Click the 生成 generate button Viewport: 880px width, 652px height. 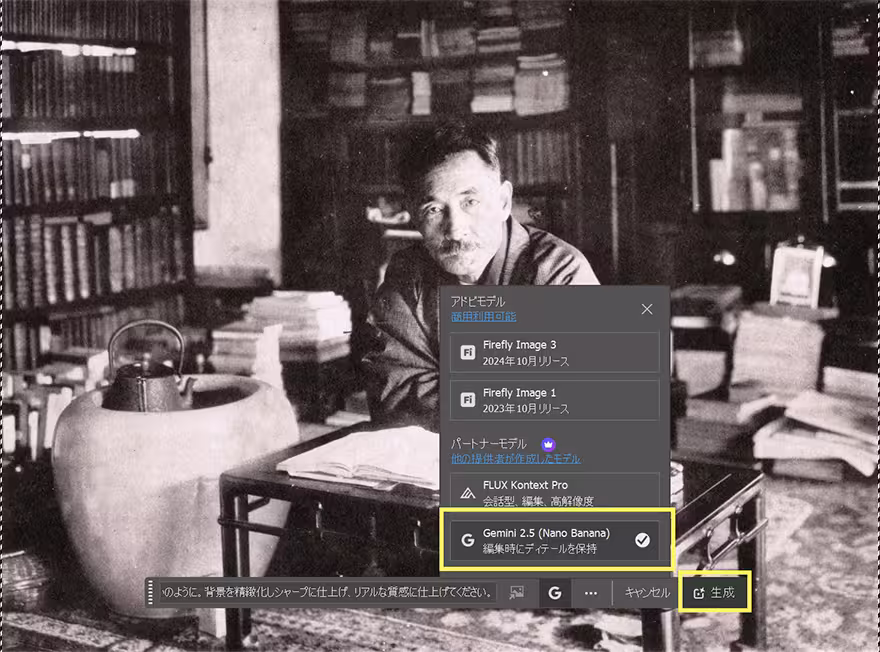click(x=714, y=592)
